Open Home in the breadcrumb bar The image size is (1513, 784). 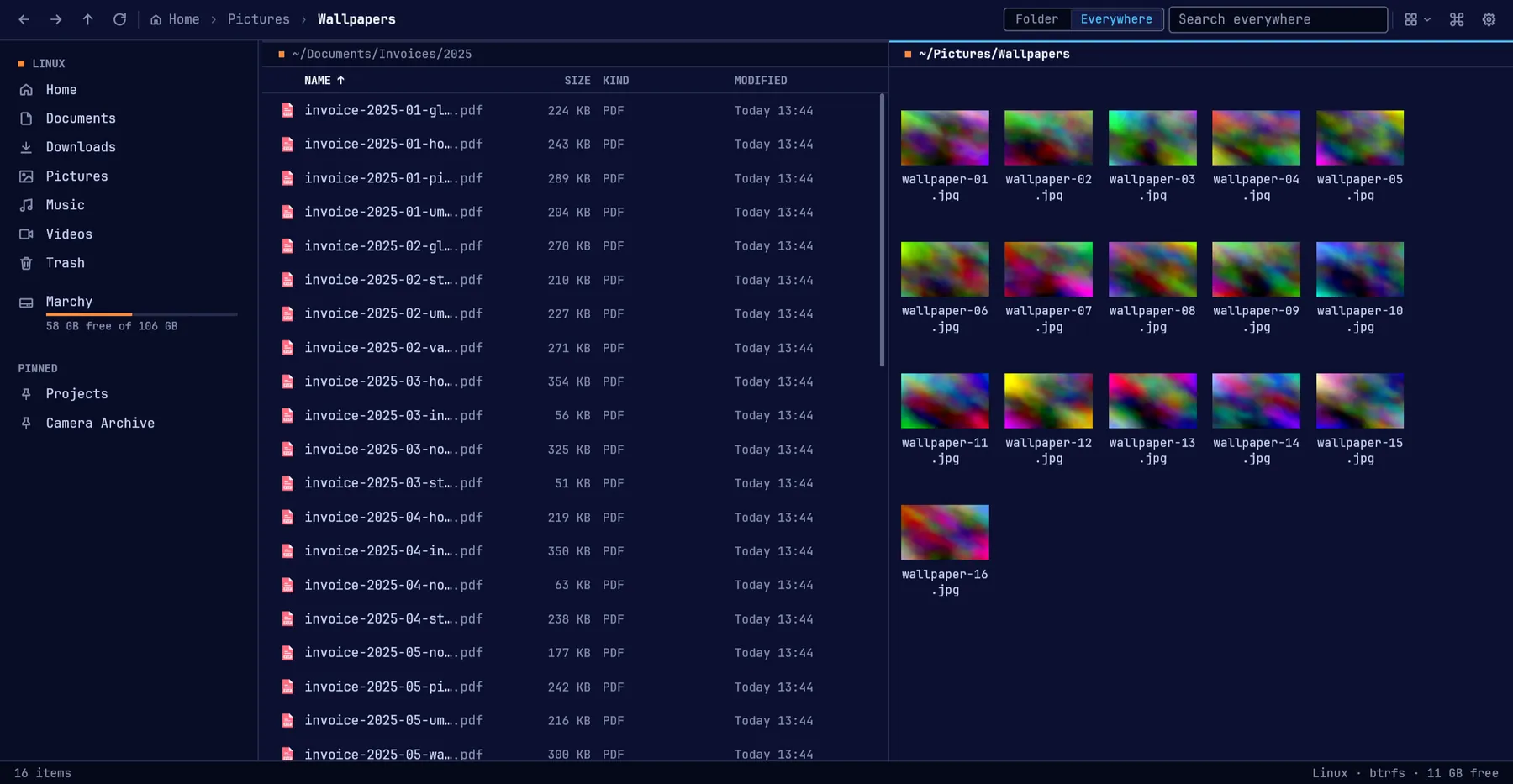click(175, 19)
